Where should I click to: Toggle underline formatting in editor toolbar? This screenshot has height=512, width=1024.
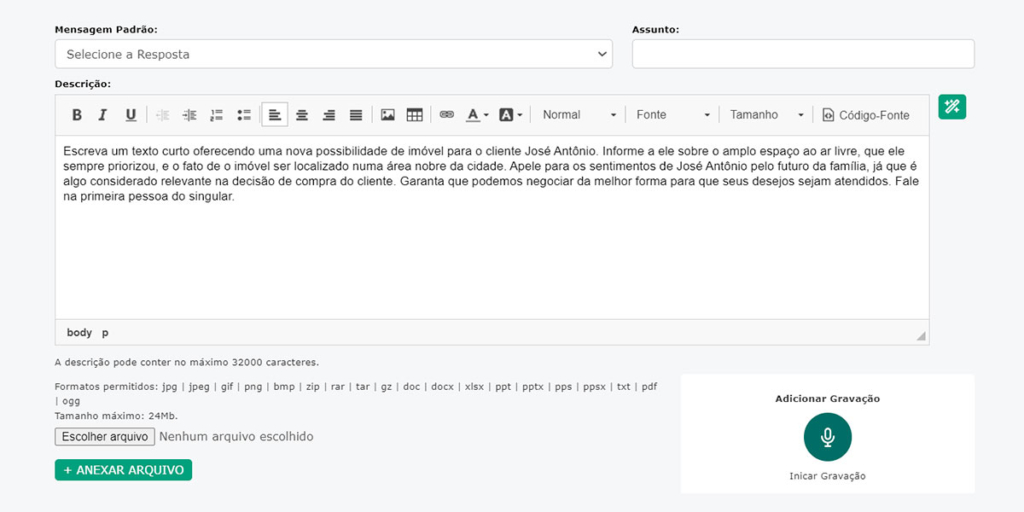pos(131,115)
